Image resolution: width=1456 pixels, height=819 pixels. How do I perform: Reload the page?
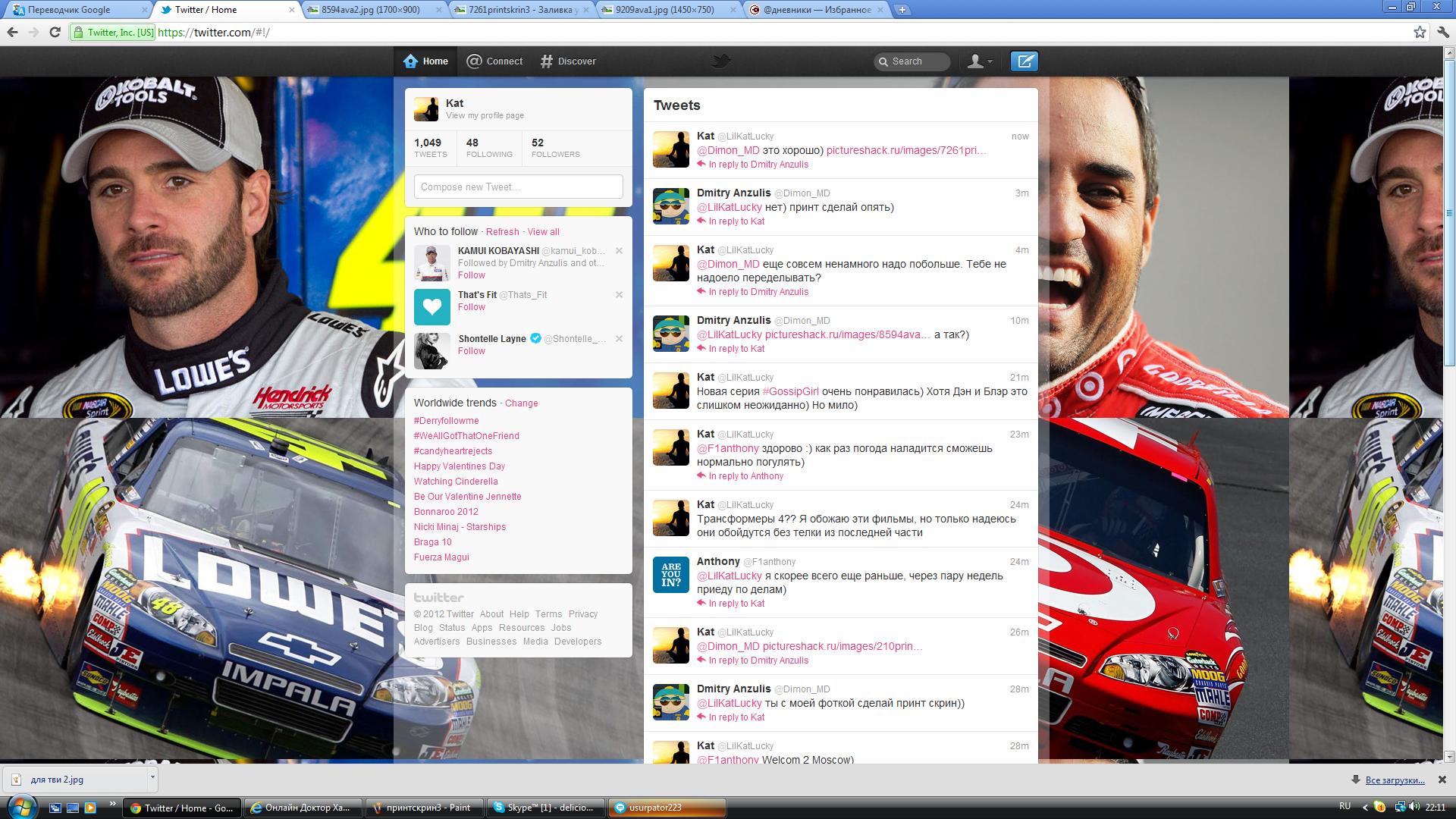pyautogui.click(x=55, y=32)
